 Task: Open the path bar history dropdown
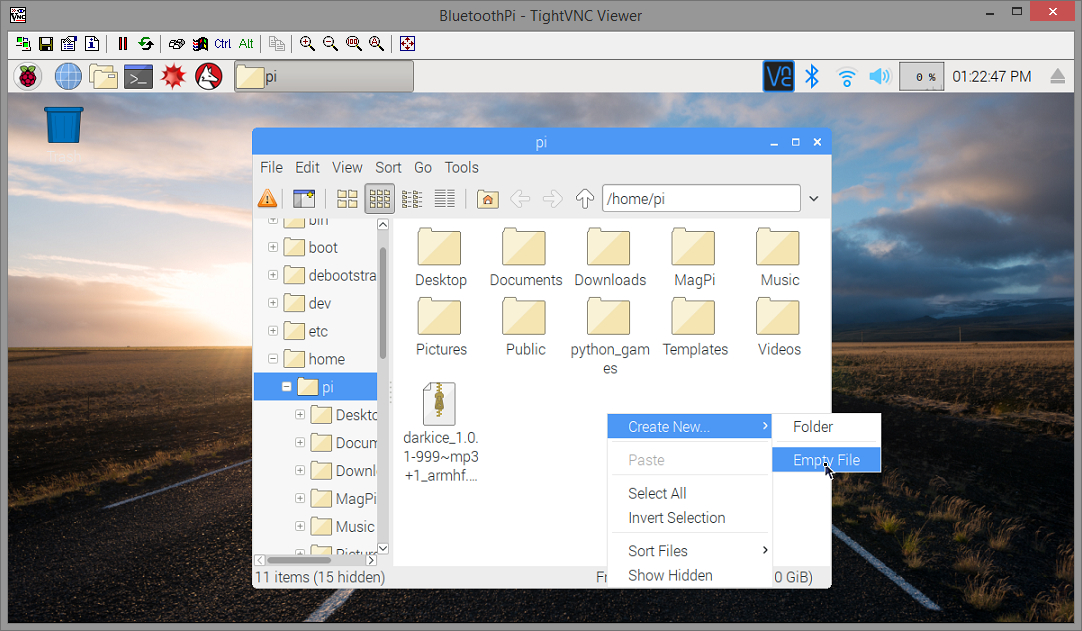(x=814, y=199)
